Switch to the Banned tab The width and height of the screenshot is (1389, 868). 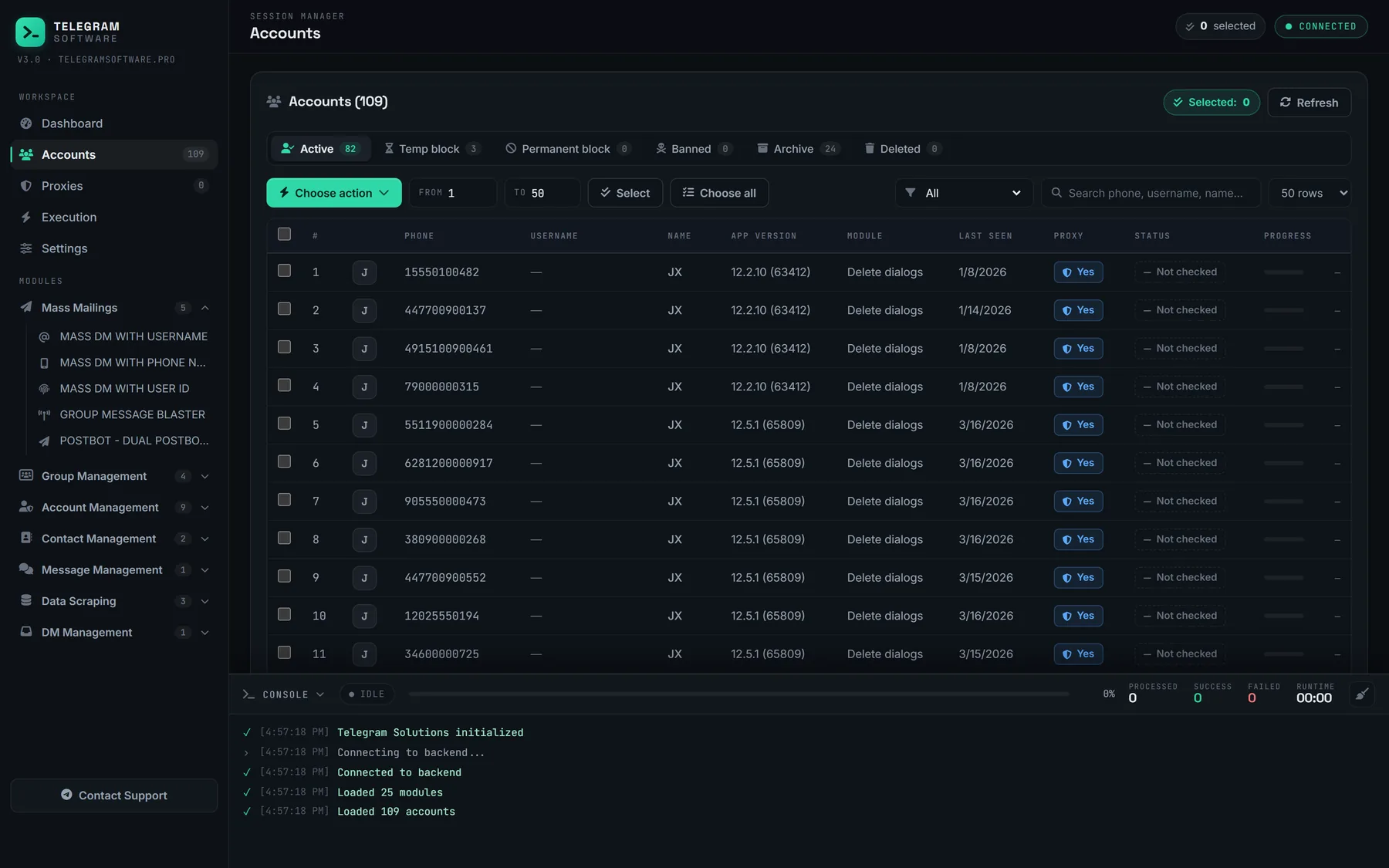coord(694,149)
